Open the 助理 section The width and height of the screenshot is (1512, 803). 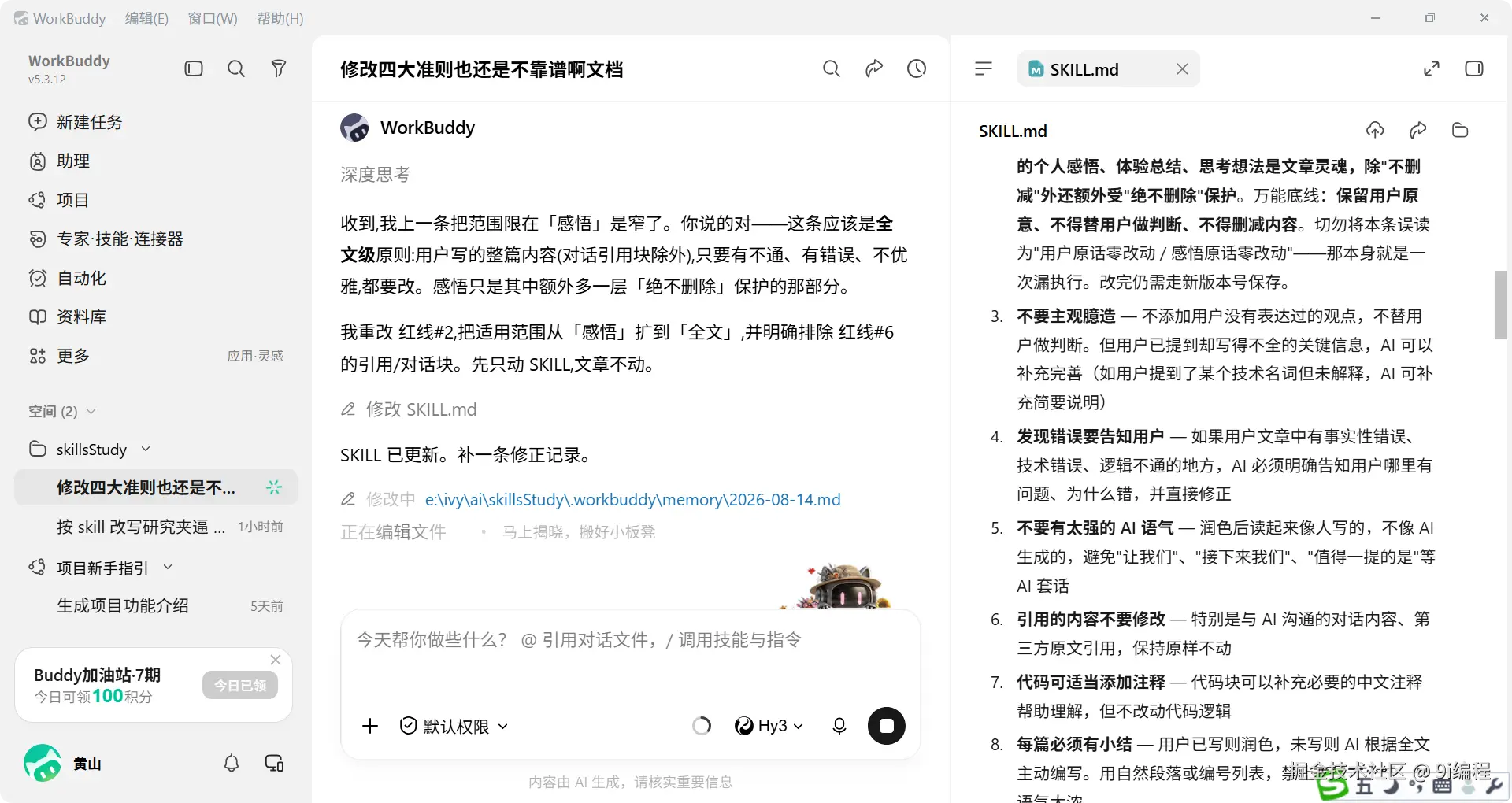[x=59, y=161]
